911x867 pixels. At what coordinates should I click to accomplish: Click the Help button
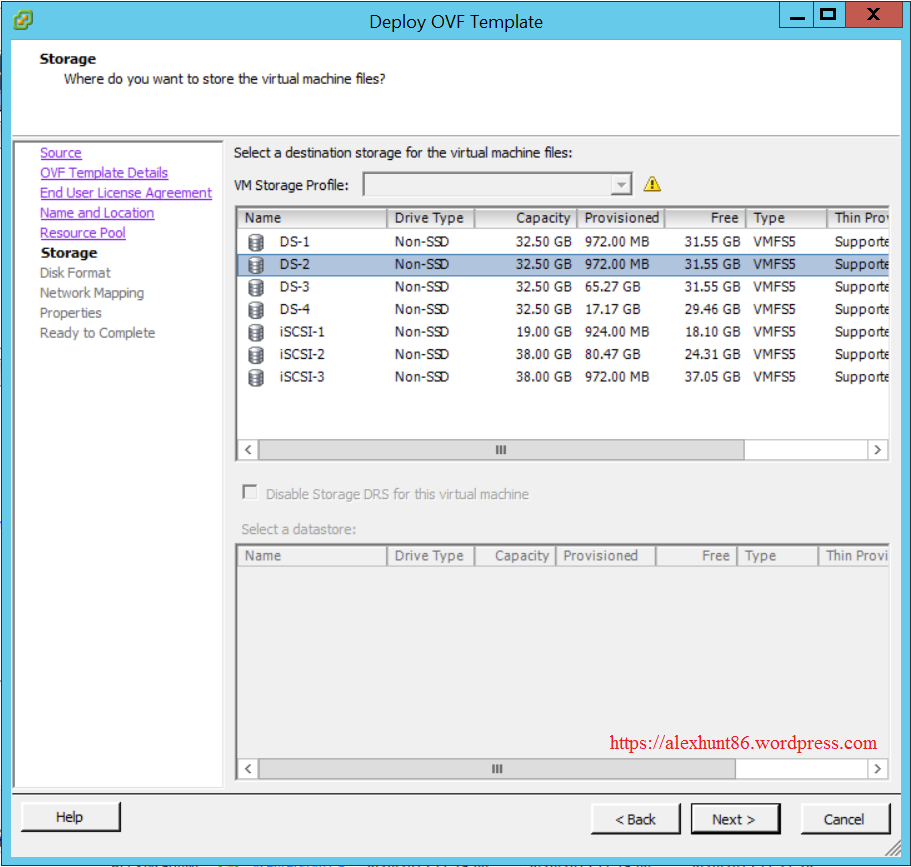(x=70, y=817)
